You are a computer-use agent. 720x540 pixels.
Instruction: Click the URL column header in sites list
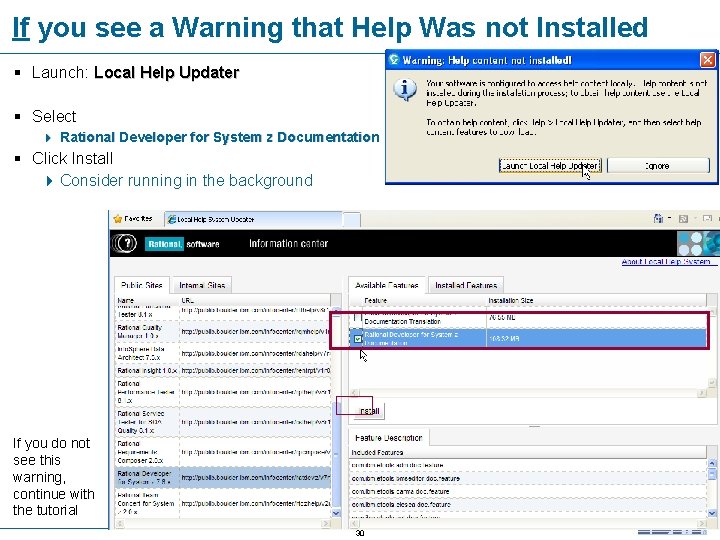pos(255,300)
